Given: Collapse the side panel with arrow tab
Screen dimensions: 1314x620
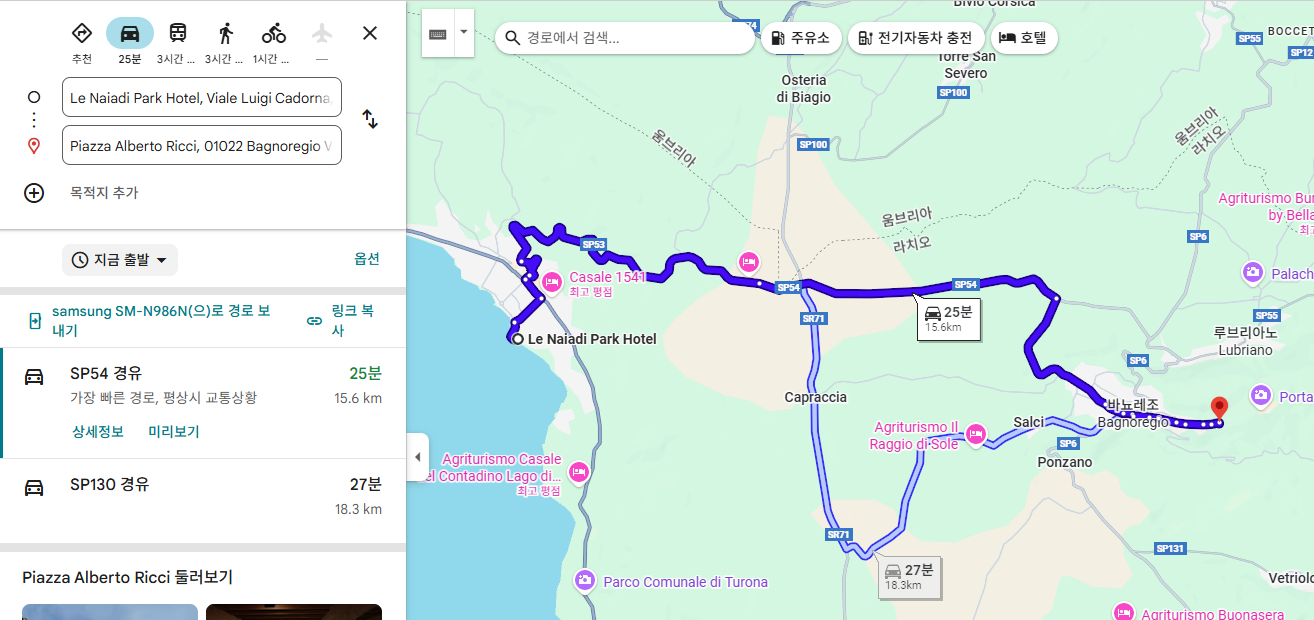Looking at the screenshot, I should point(418,457).
